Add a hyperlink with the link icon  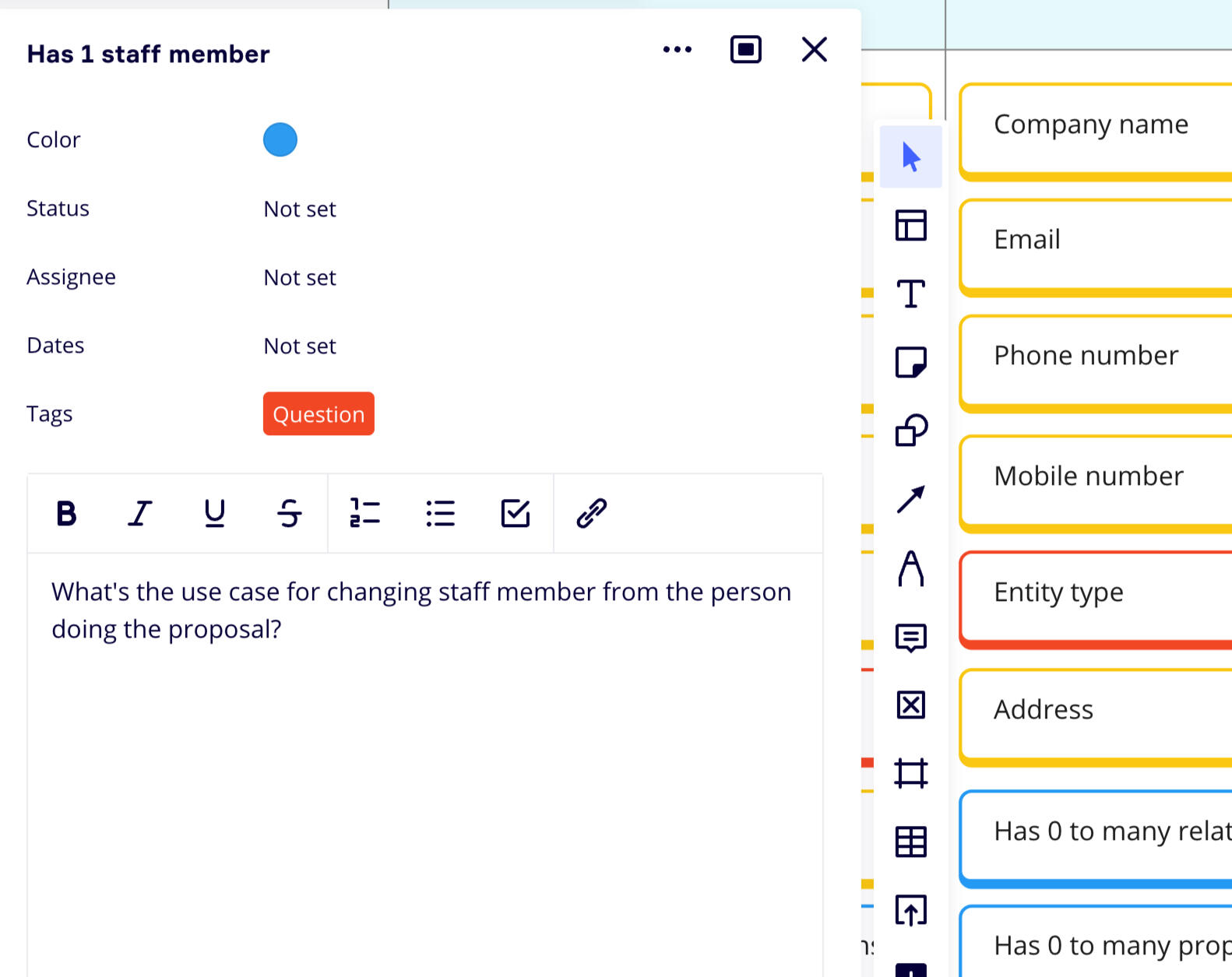tap(591, 514)
